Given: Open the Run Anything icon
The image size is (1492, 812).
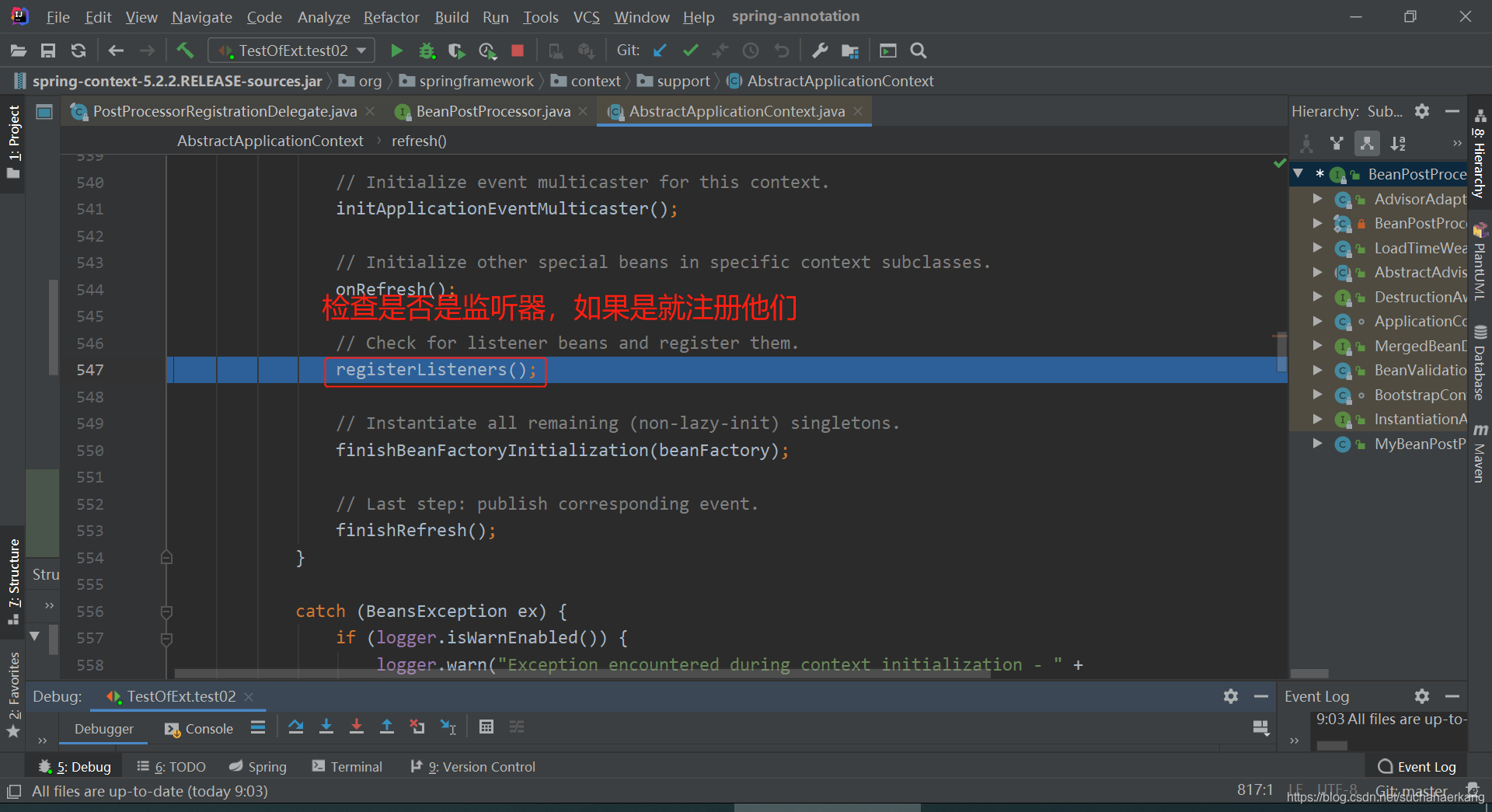Looking at the screenshot, I should pos(887,51).
